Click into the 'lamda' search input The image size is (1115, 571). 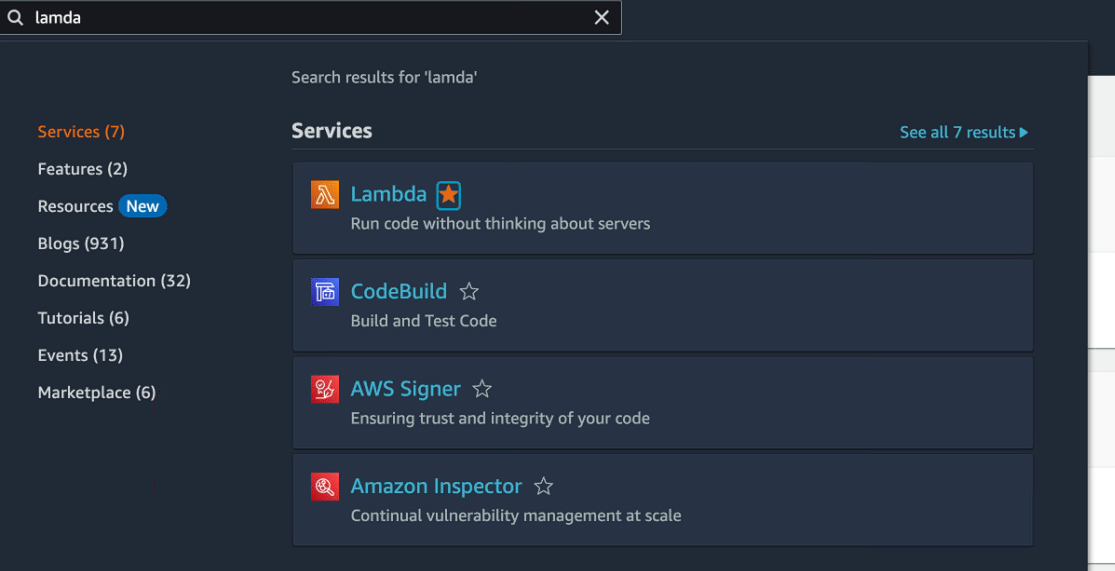(310, 18)
